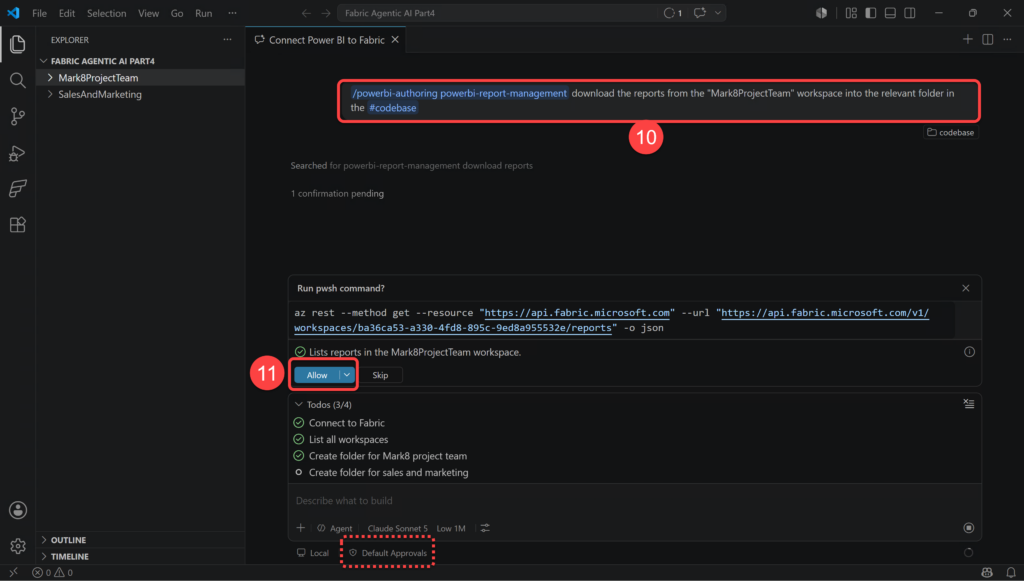This screenshot has height=581, width=1024.
Task: Open the Claude Sonnet 5 model picker
Action: coord(397,528)
